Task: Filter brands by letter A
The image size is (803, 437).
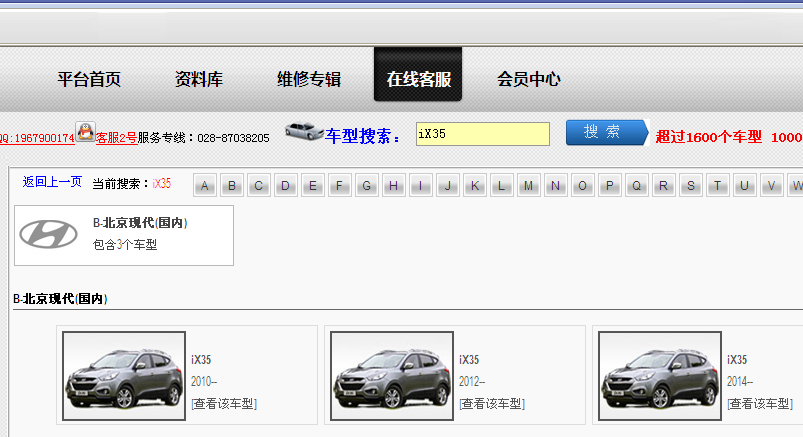Action: point(205,185)
